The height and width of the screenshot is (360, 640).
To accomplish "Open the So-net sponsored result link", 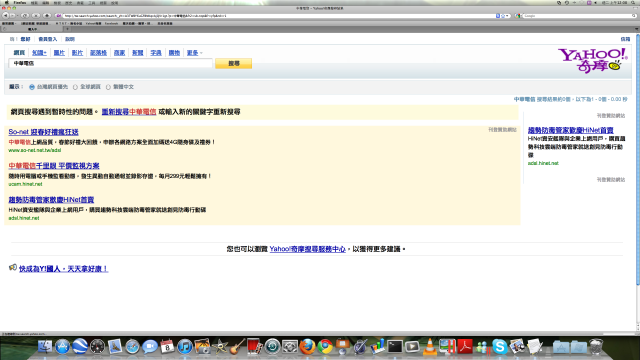I will [43, 132].
